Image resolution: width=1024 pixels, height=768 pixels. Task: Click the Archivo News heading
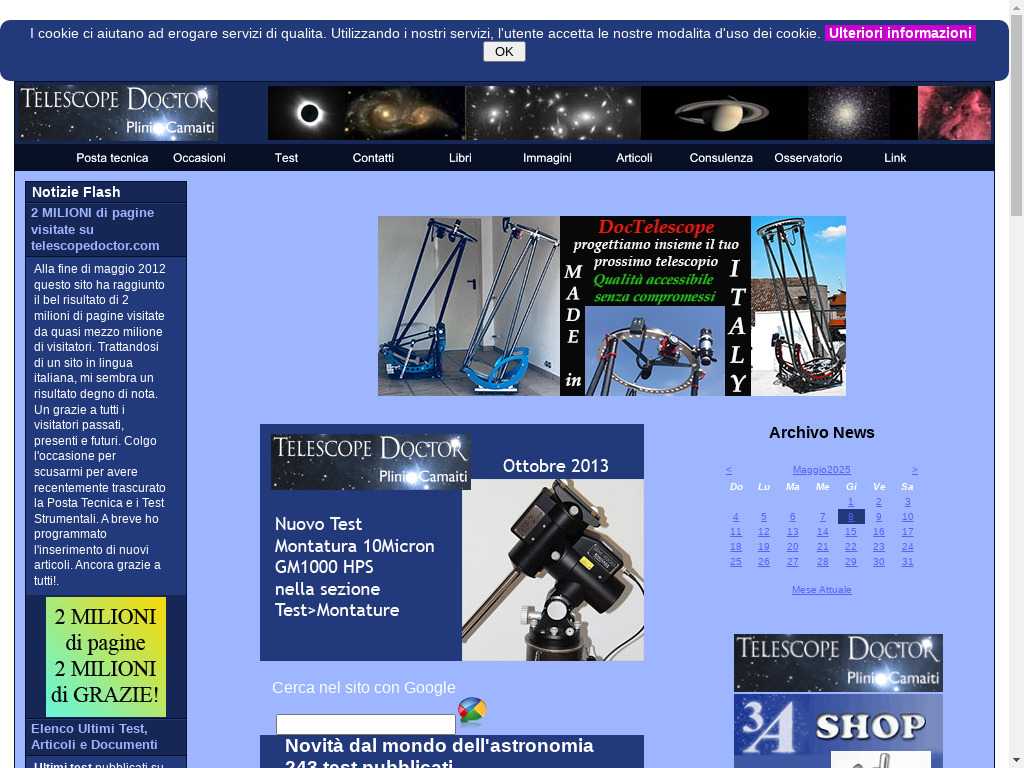tap(822, 432)
